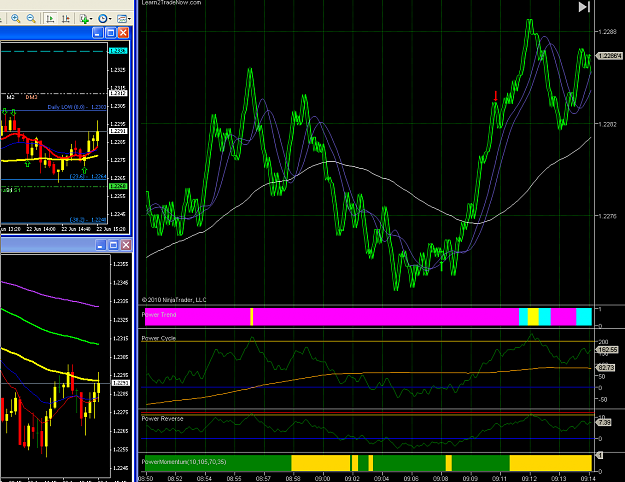The height and width of the screenshot is (482, 625).
Task: Minimize the lower MT4 chart window
Action: point(101,245)
